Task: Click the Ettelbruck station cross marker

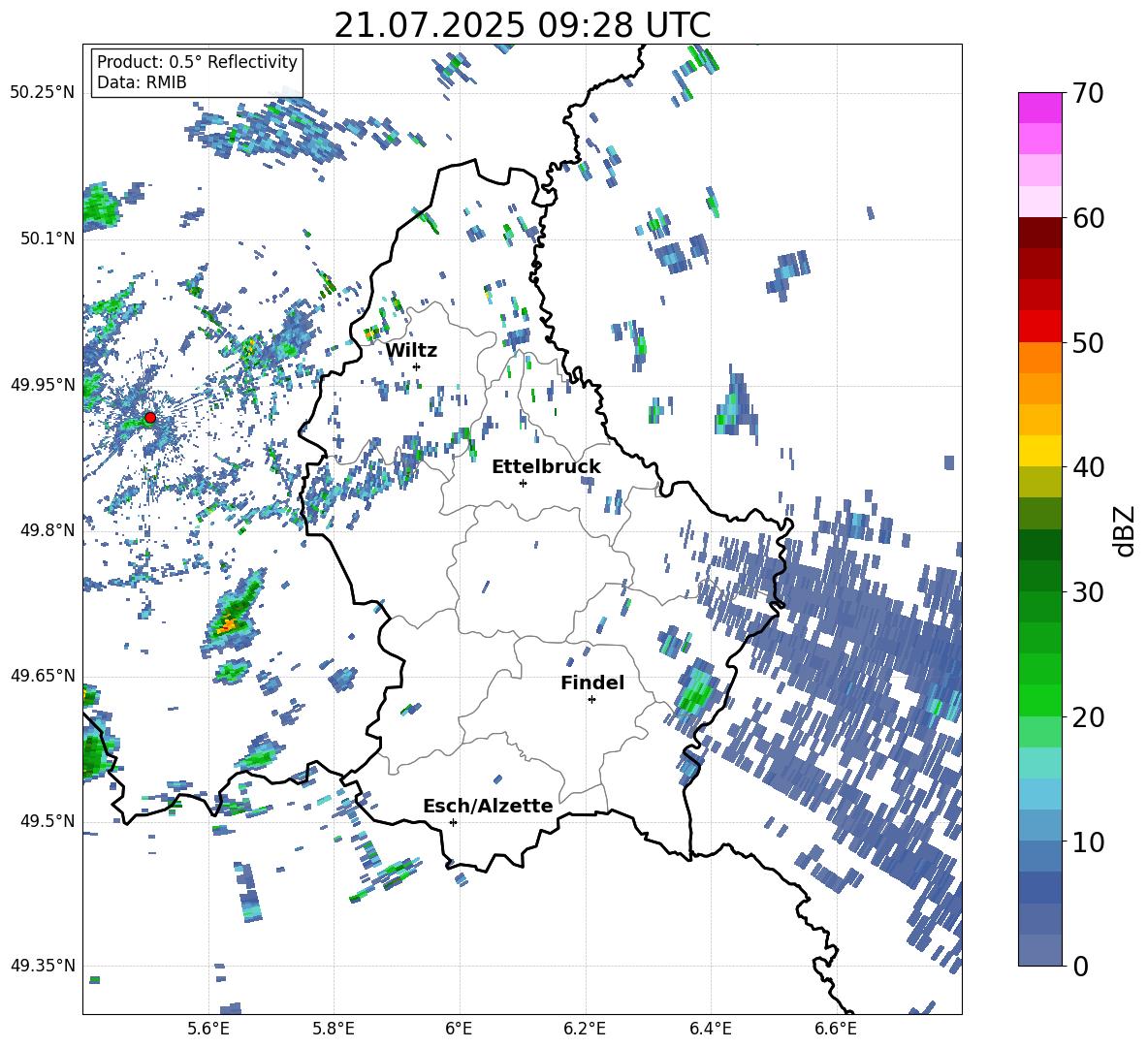Action: tap(523, 483)
